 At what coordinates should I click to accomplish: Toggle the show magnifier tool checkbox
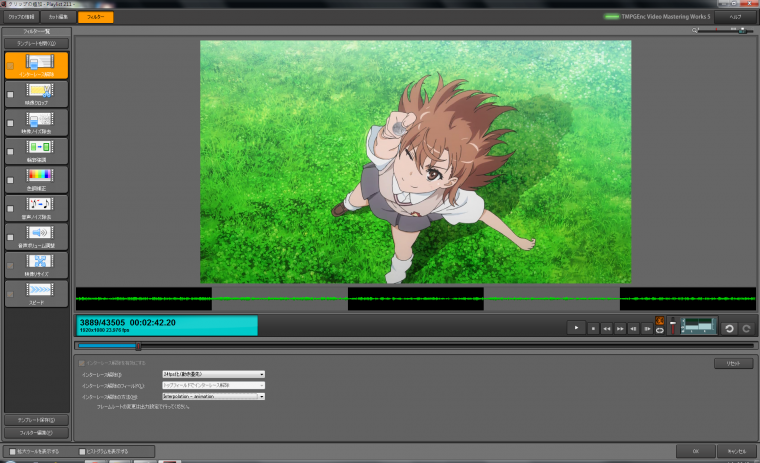pyautogui.click(x=10, y=452)
